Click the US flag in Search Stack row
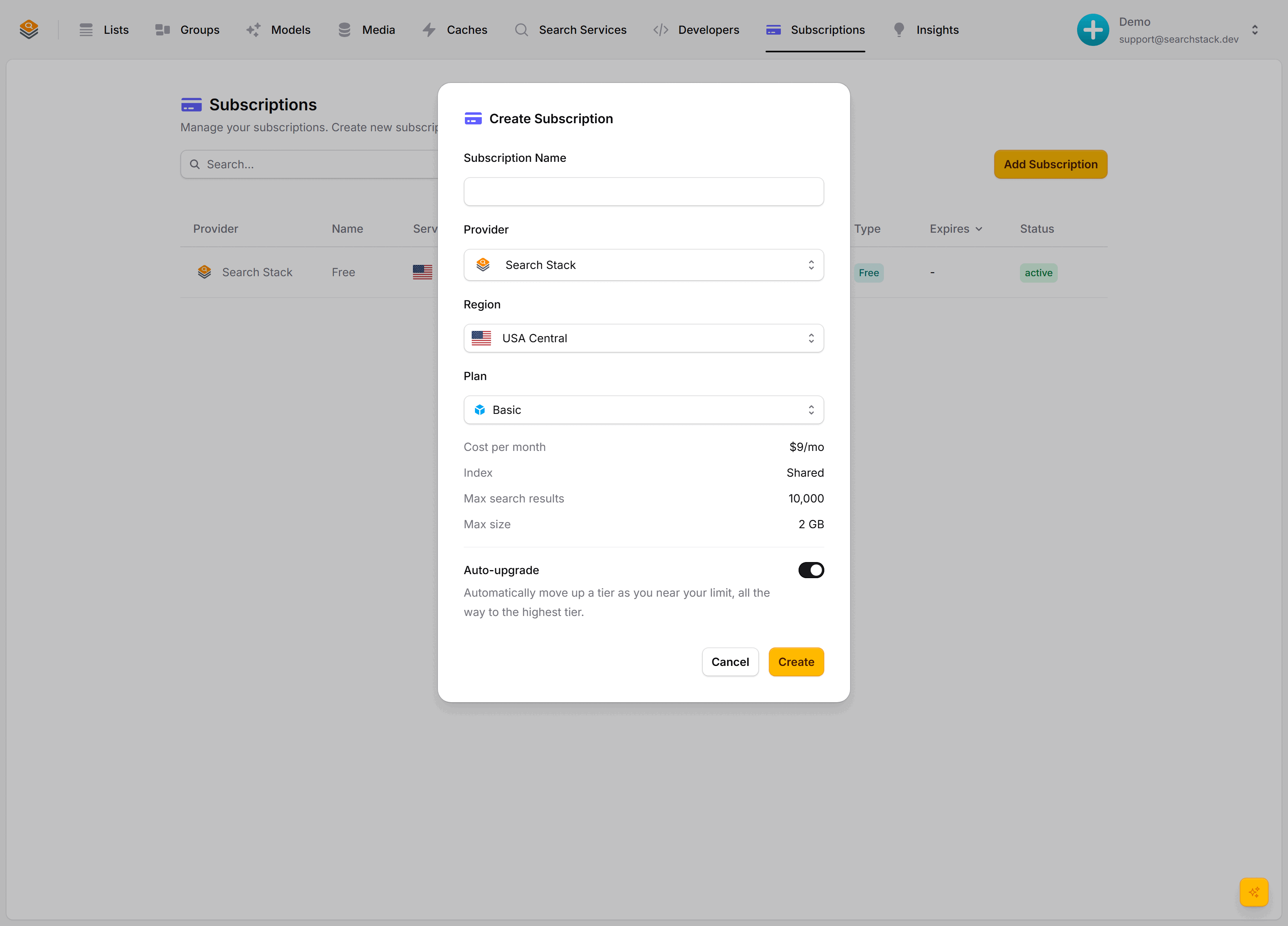 [422, 272]
